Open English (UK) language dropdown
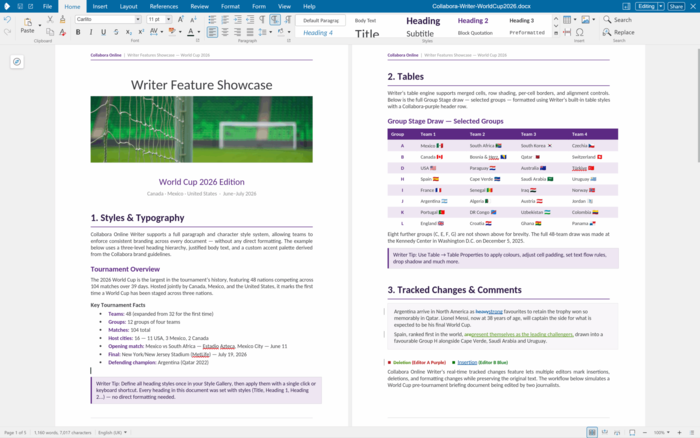Viewport: 700px width, 438px height. pyautogui.click(x=112, y=432)
